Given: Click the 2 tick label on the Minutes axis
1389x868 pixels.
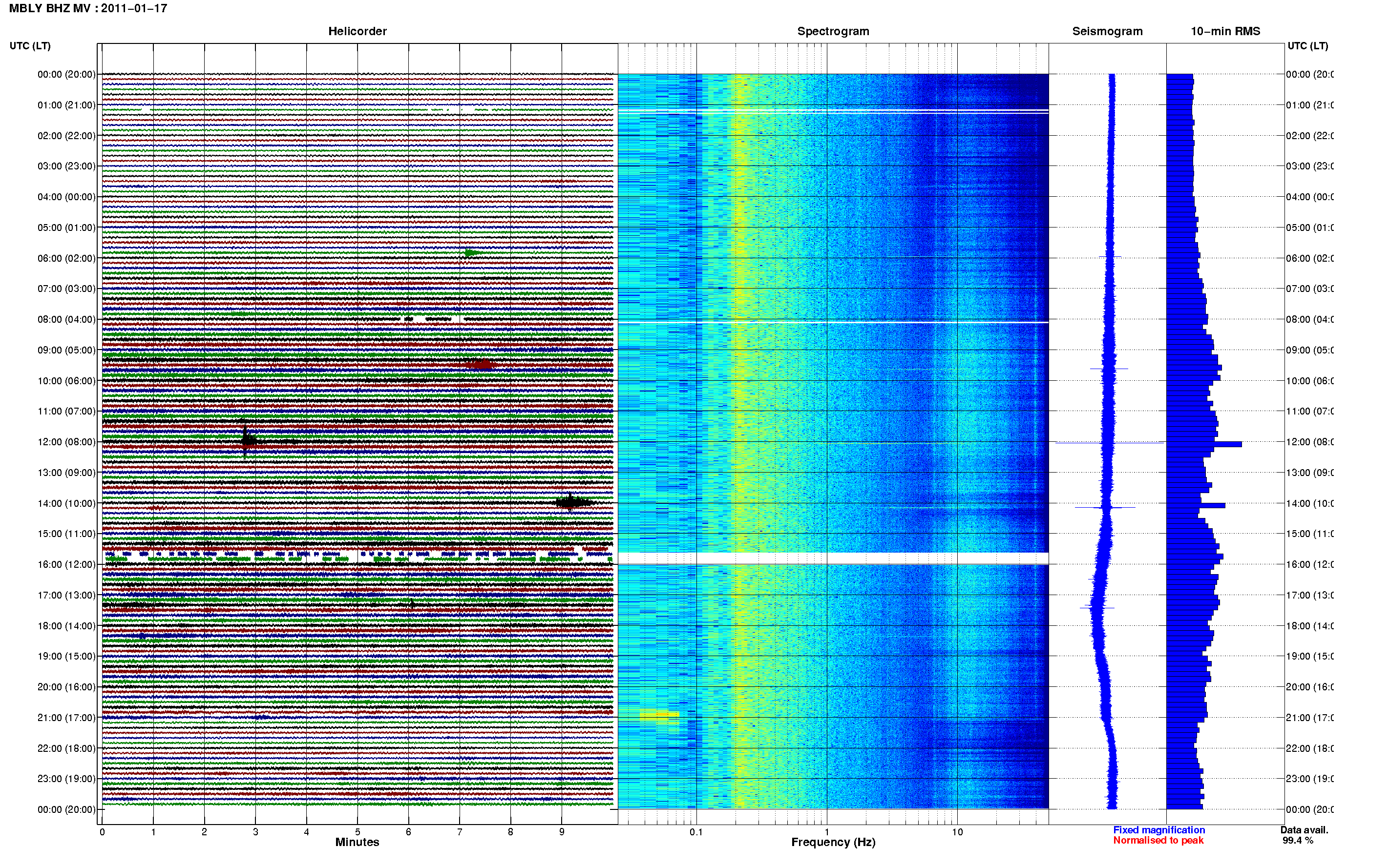Looking at the screenshot, I should point(205,832).
